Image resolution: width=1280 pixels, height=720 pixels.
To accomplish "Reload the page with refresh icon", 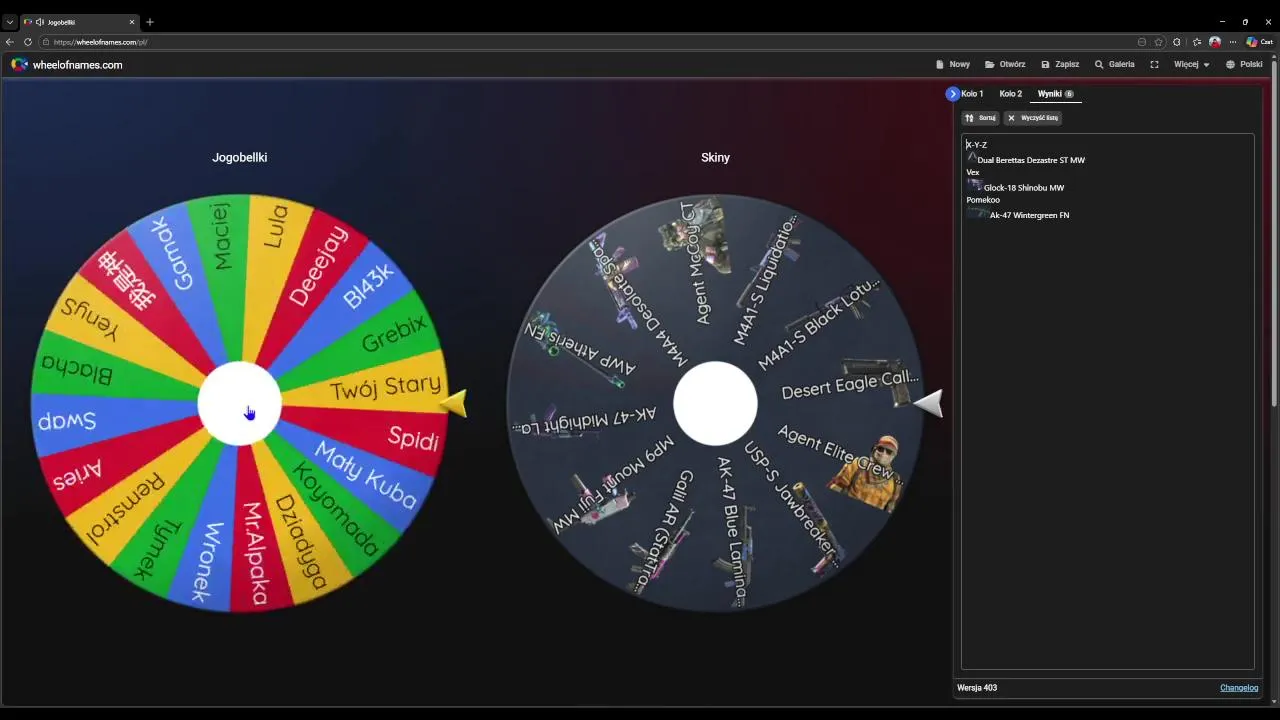I will [x=28, y=42].
